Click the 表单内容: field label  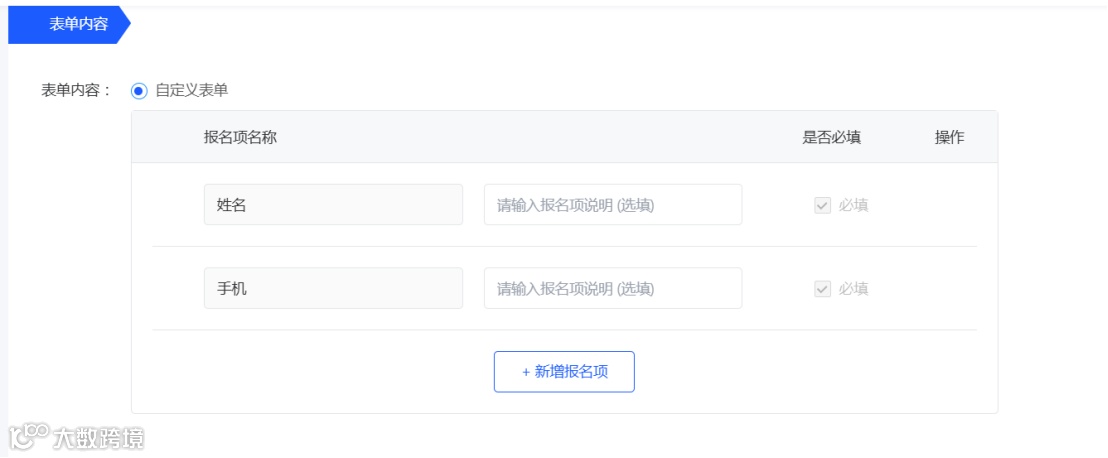click(x=76, y=90)
